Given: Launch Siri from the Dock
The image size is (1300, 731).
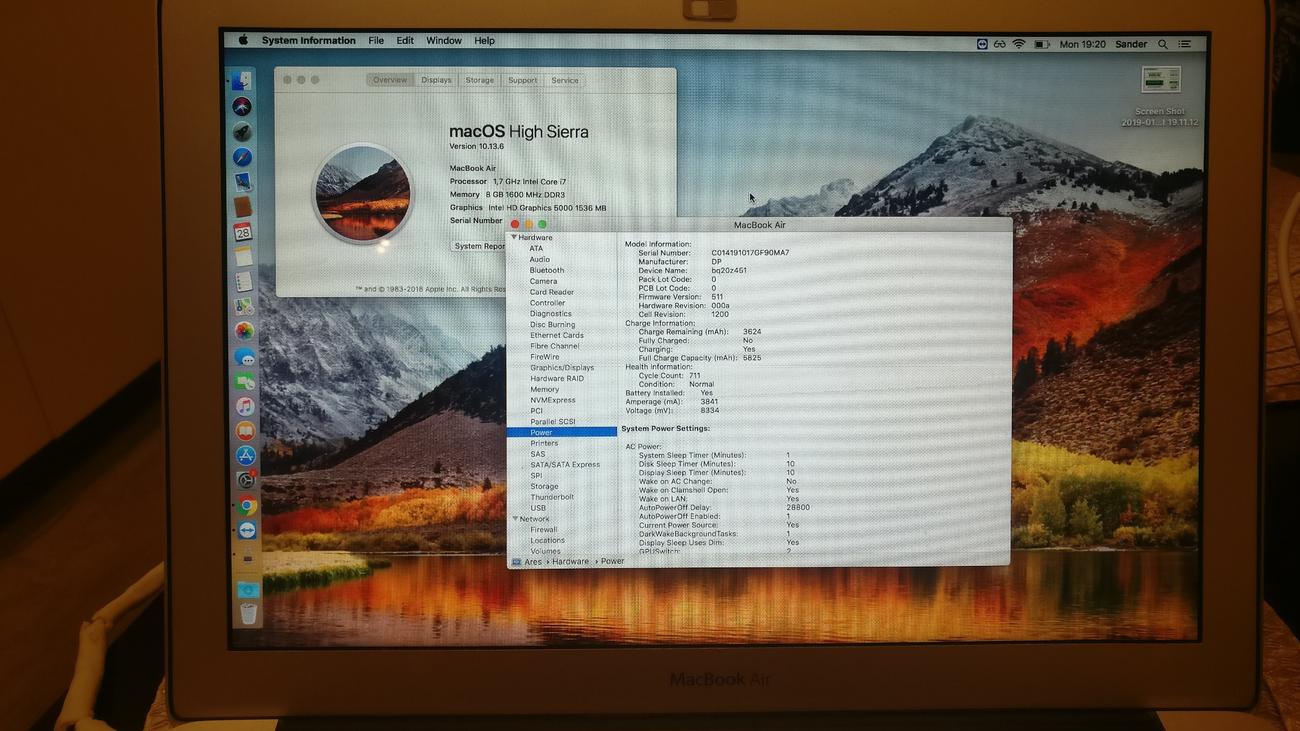Looking at the screenshot, I should click(242, 107).
